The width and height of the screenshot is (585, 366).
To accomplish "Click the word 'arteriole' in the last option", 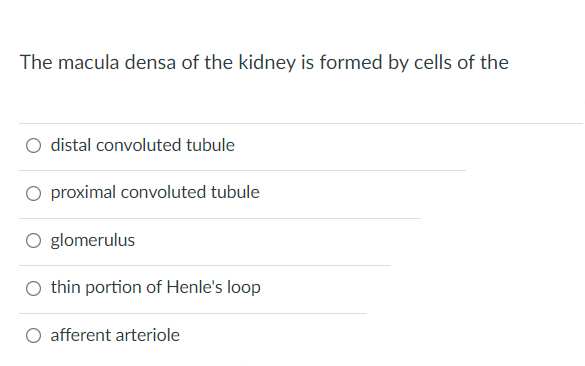I will pos(151,335).
